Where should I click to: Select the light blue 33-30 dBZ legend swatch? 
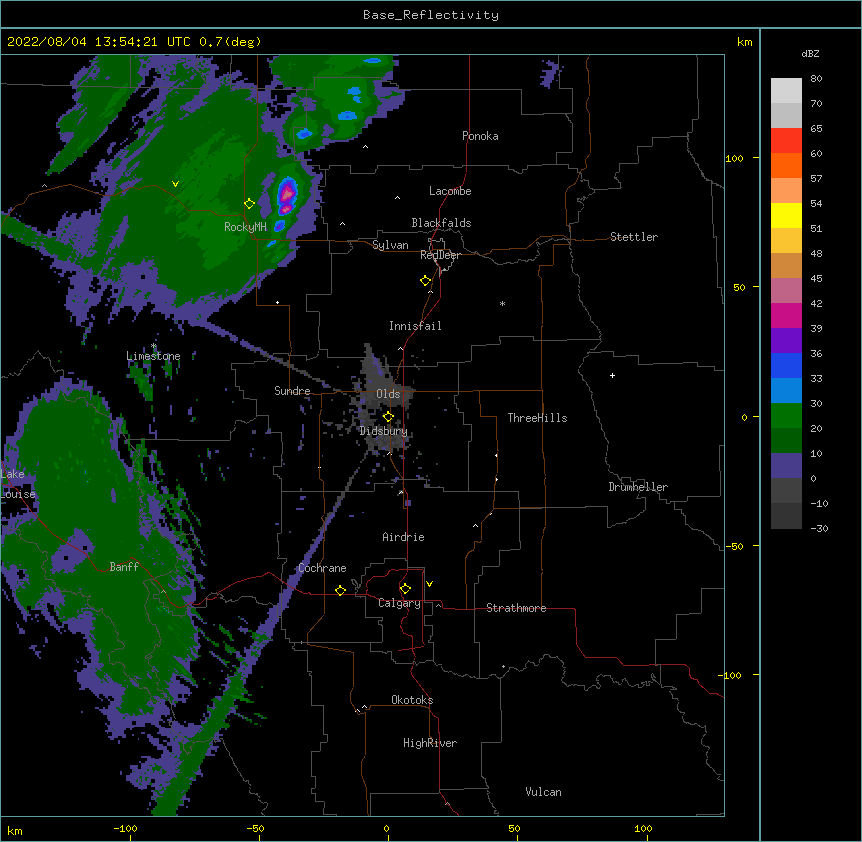(786, 390)
